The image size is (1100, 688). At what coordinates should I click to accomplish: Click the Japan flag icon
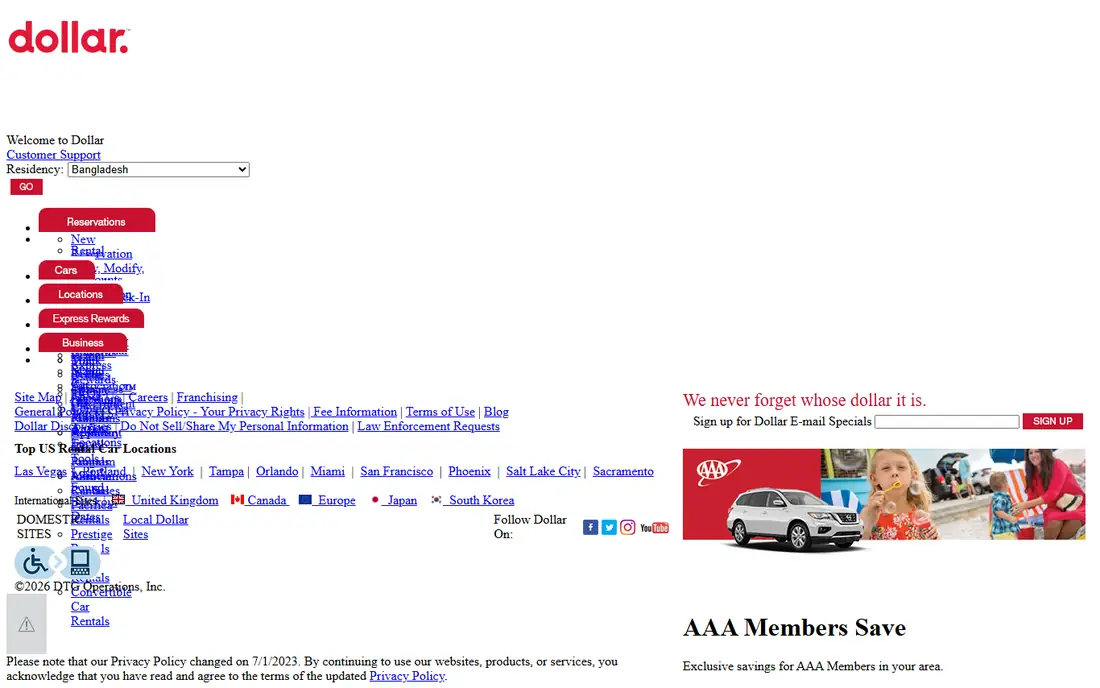pos(375,499)
